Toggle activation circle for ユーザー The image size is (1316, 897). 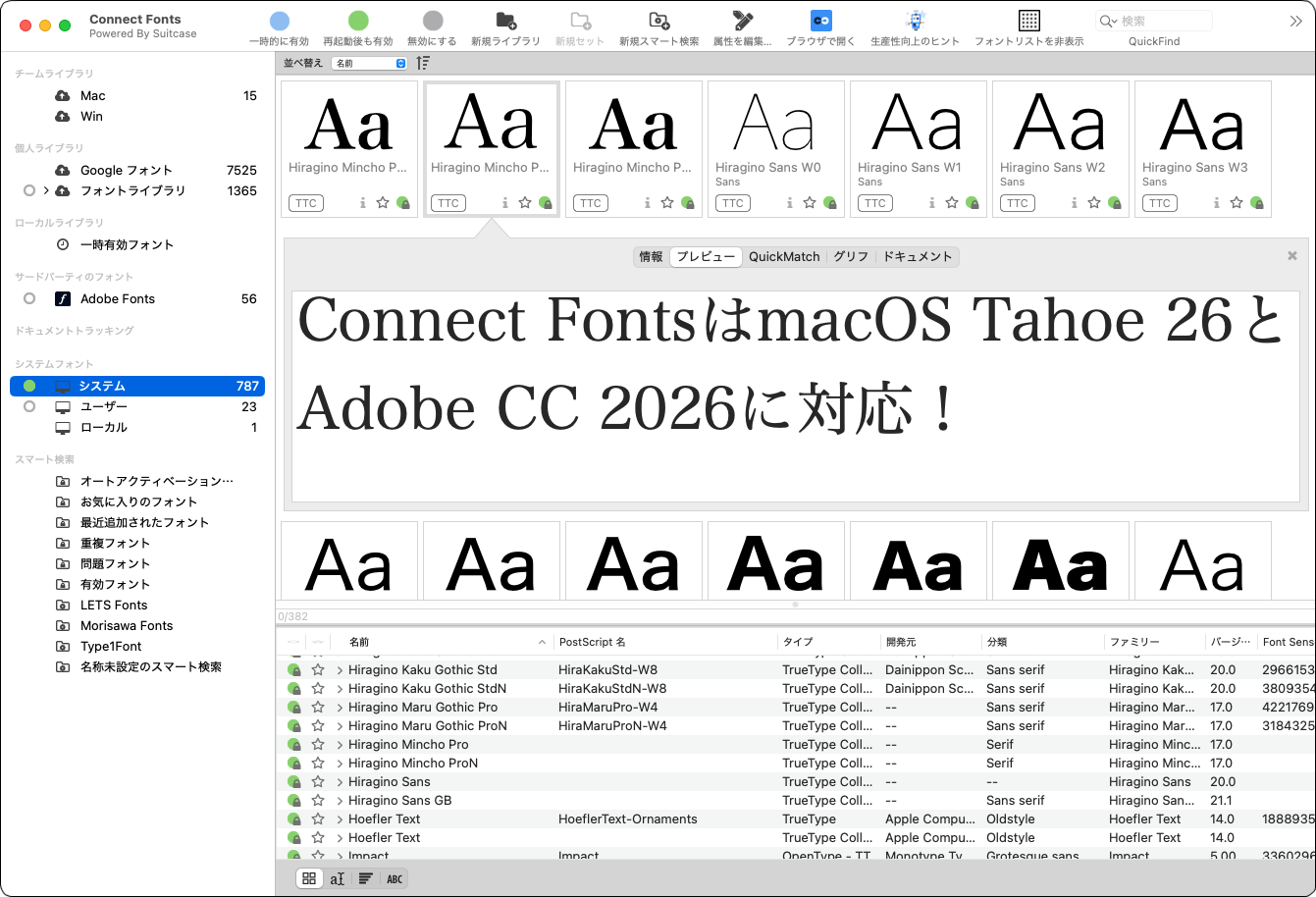pos(29,407)
